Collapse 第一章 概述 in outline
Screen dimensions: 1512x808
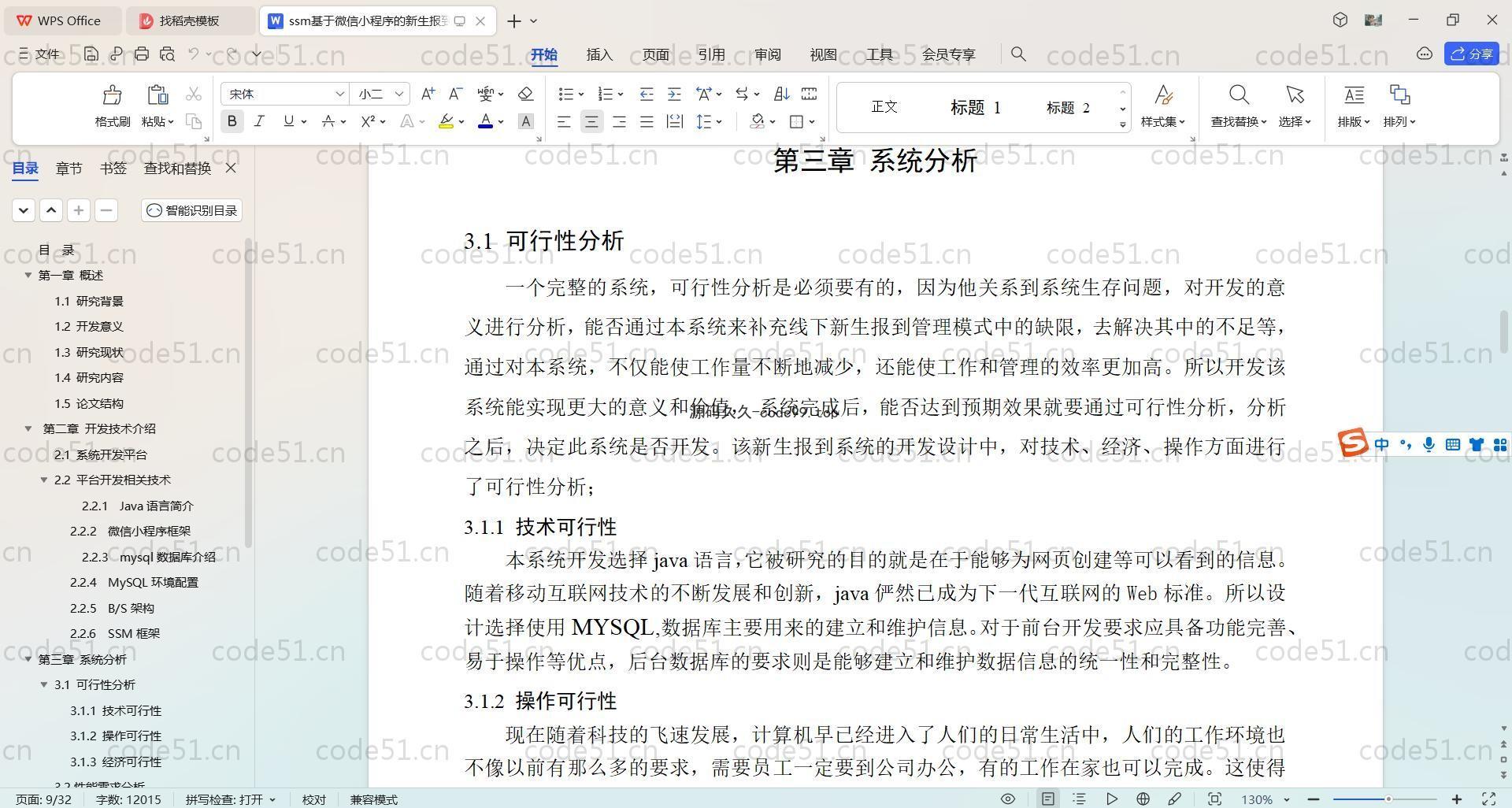(x=28, y=275)
